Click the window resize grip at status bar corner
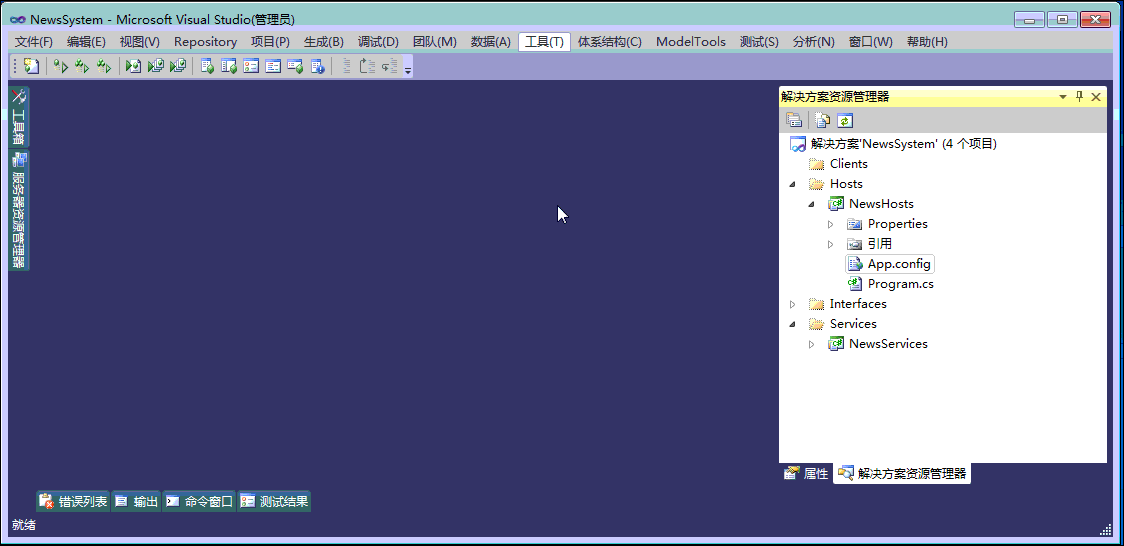This screenshot has width=1124, height=546. coord(1105,530)
